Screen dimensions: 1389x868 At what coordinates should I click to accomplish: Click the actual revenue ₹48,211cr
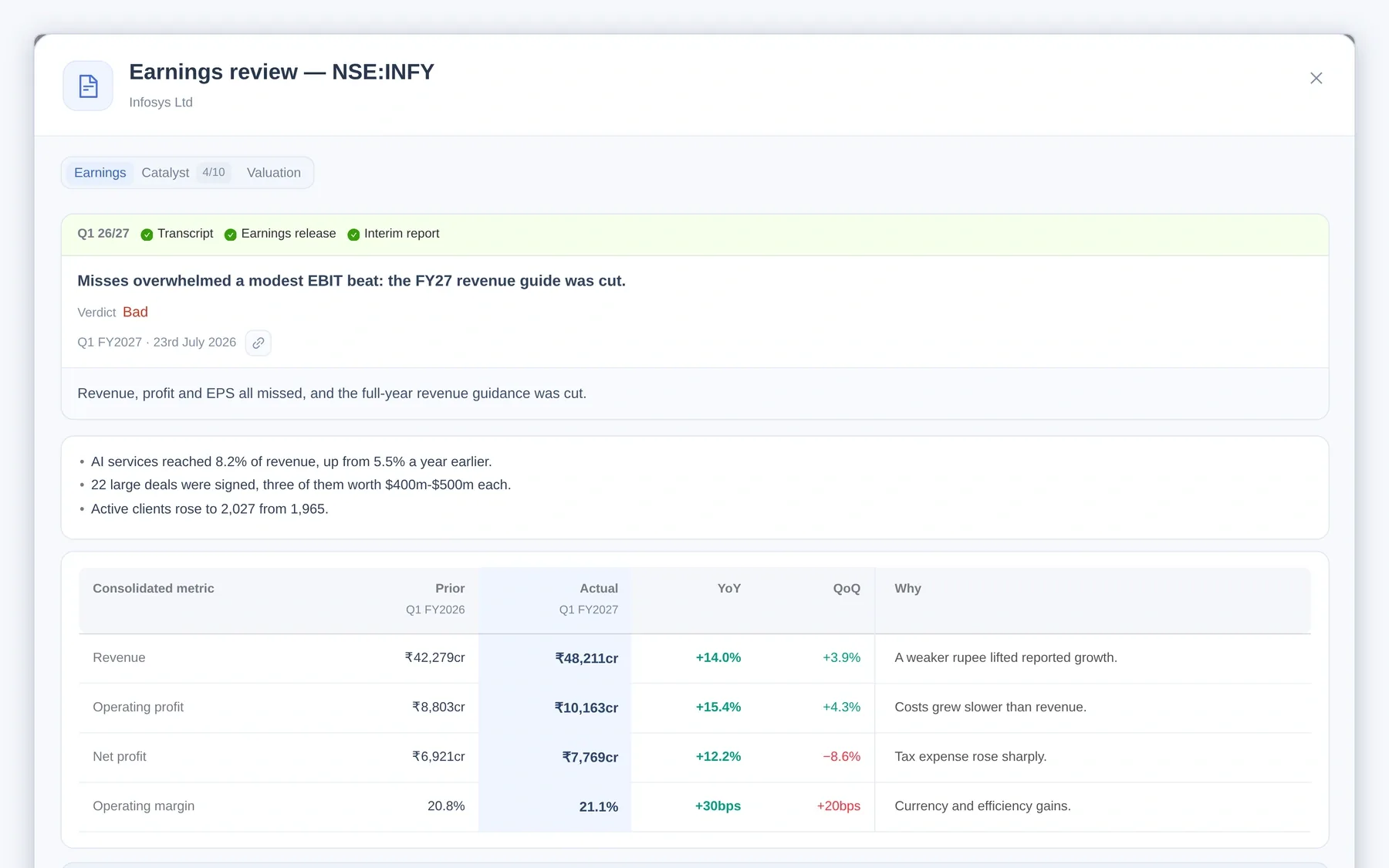point(586,659)
